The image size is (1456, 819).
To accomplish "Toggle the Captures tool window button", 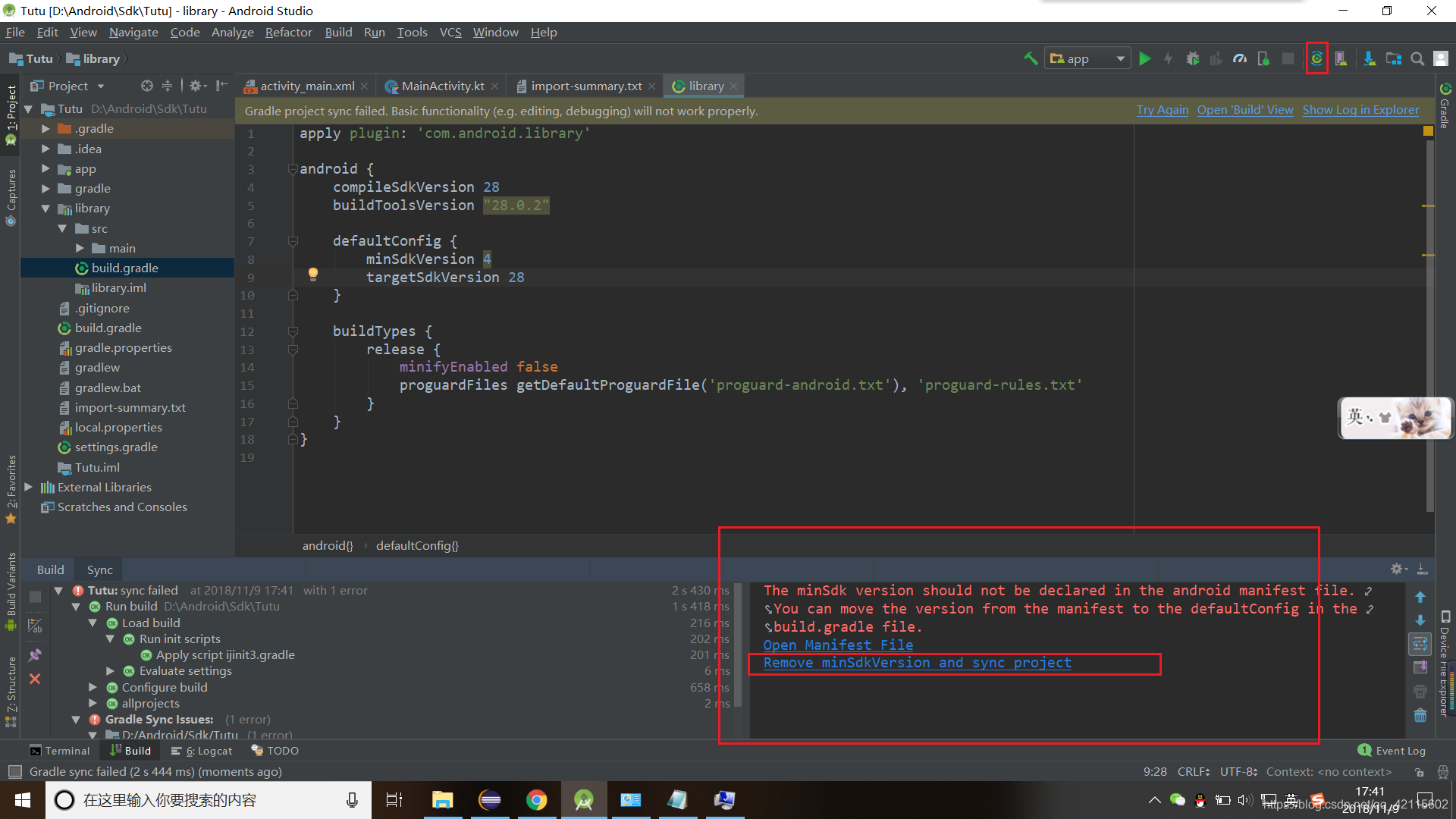I will tap(11, 197).
